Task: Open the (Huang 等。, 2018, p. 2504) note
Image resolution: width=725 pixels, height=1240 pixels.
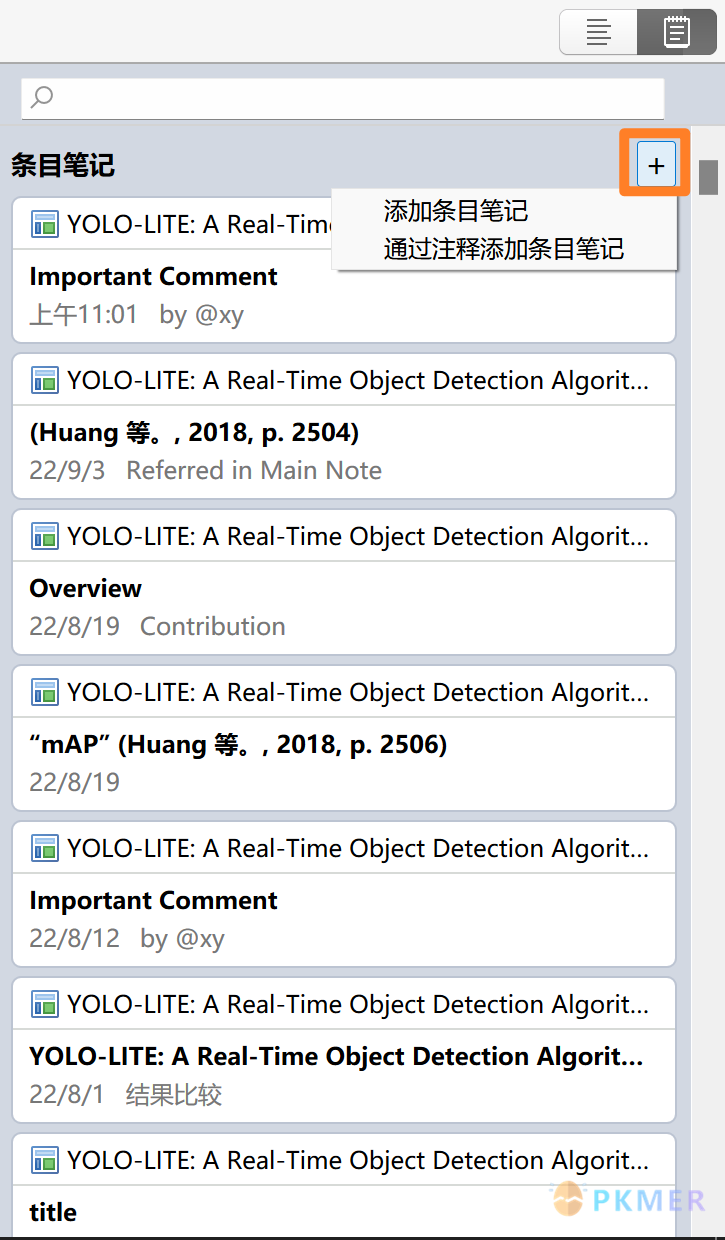Action: click(x=344, y=451)
